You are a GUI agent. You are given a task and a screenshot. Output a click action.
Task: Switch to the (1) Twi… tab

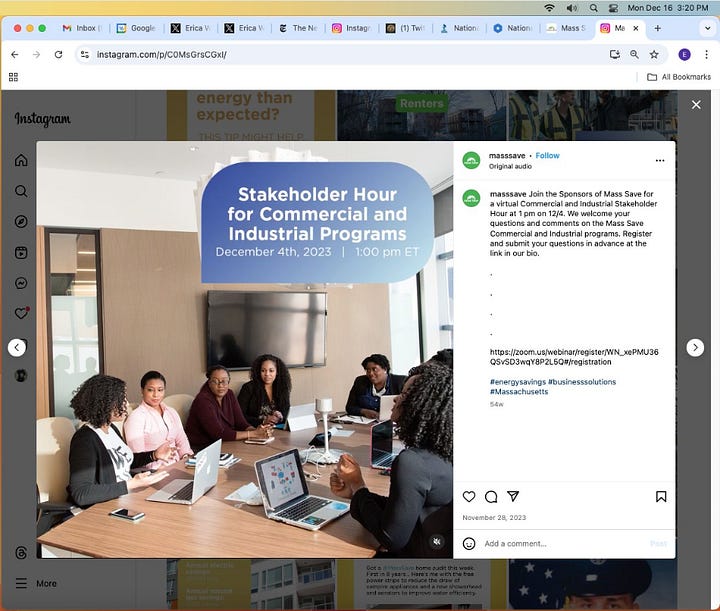coord(406,28)
